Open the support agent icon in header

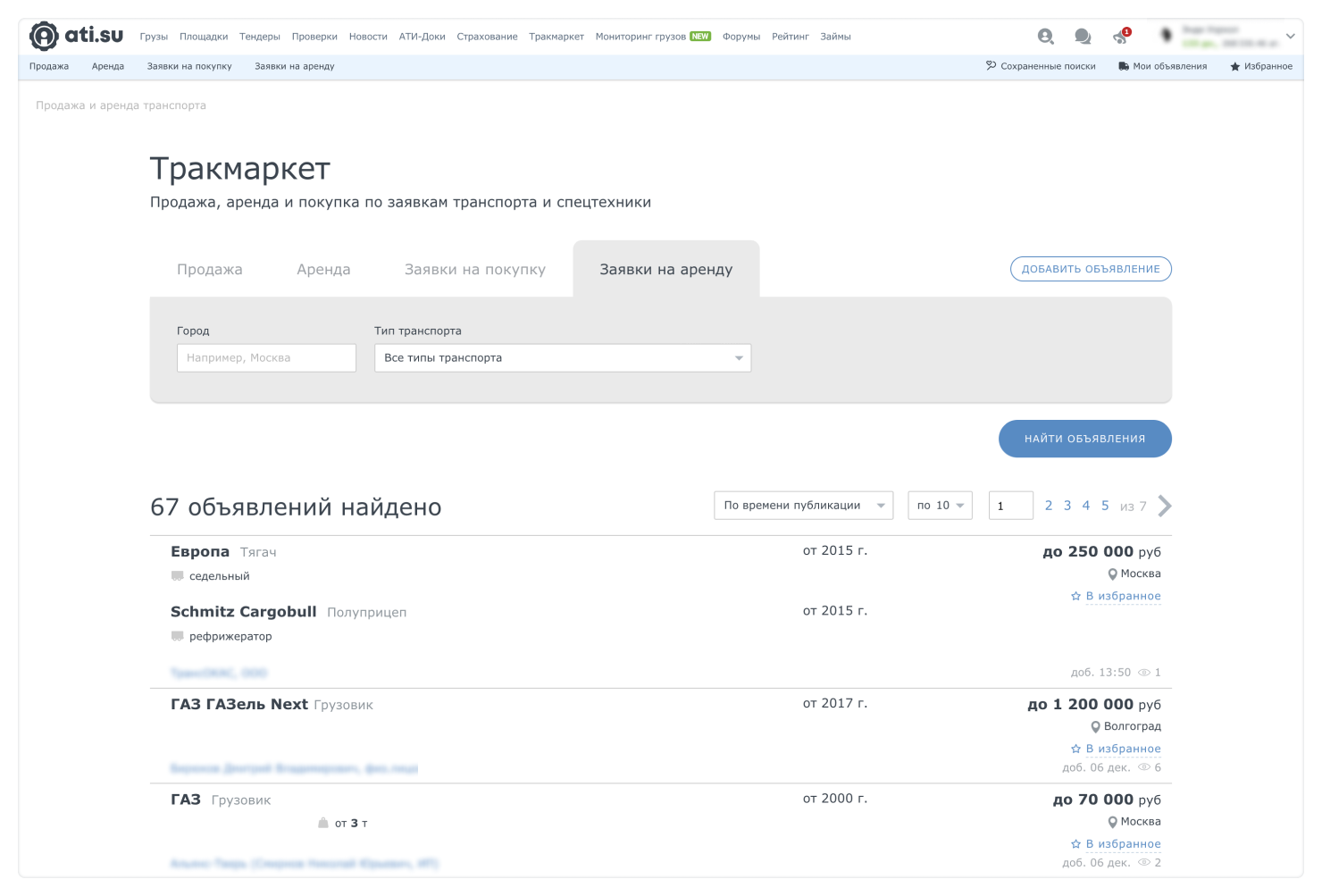point(1046,36)
